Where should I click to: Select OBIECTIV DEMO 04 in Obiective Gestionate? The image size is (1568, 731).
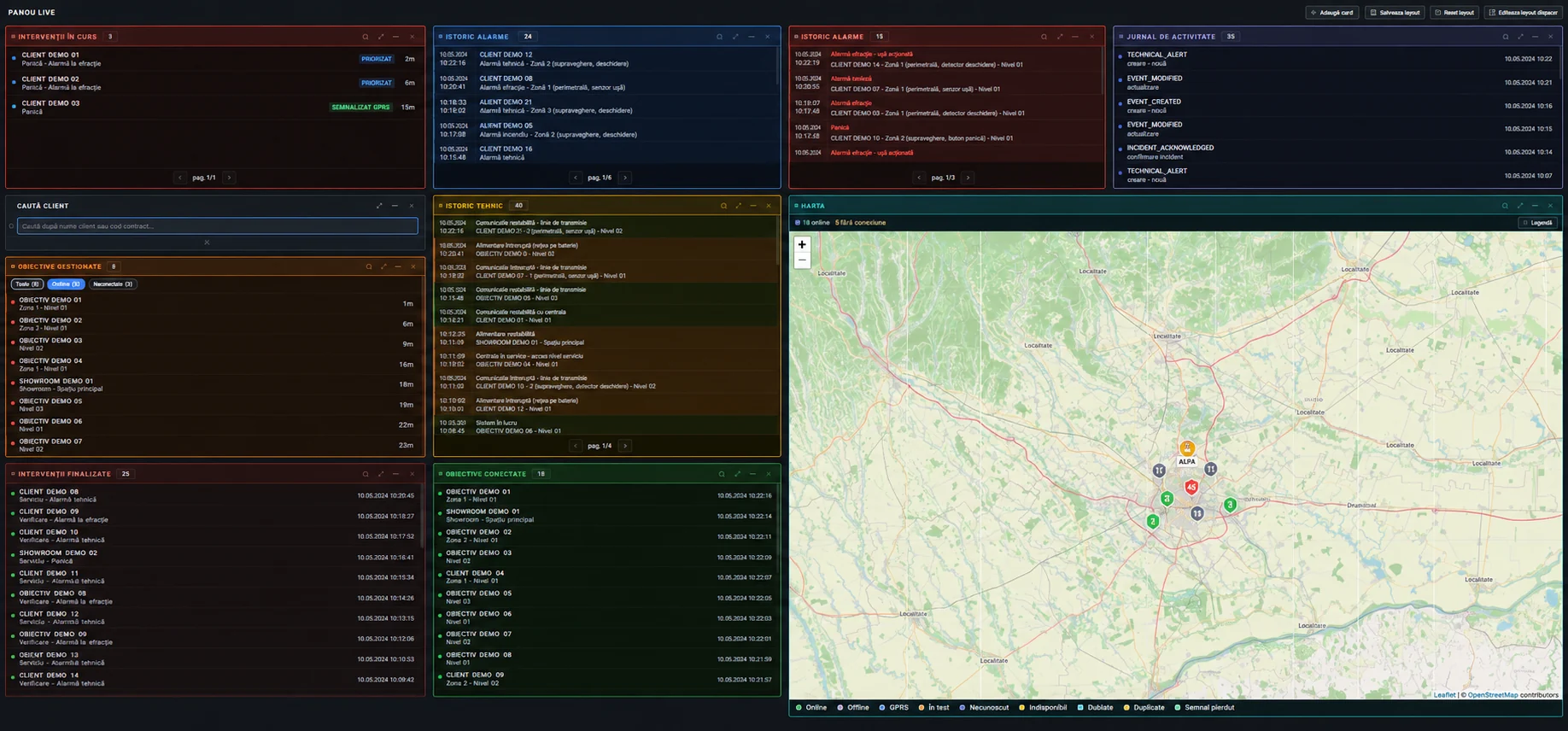[214, 365]
